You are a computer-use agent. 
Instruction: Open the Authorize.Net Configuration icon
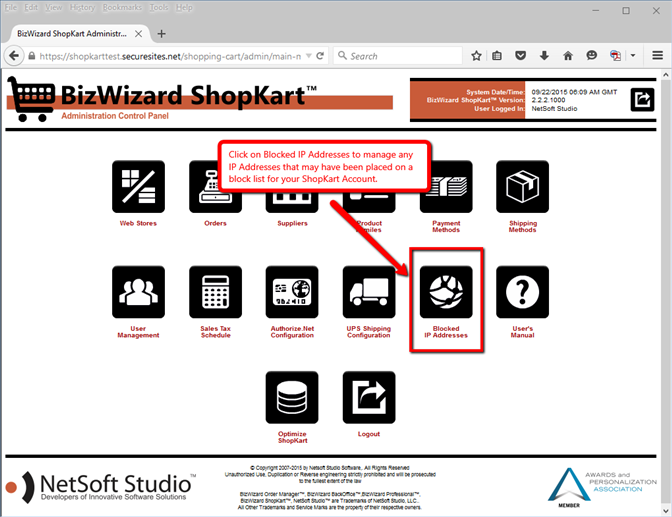(292, 292)
